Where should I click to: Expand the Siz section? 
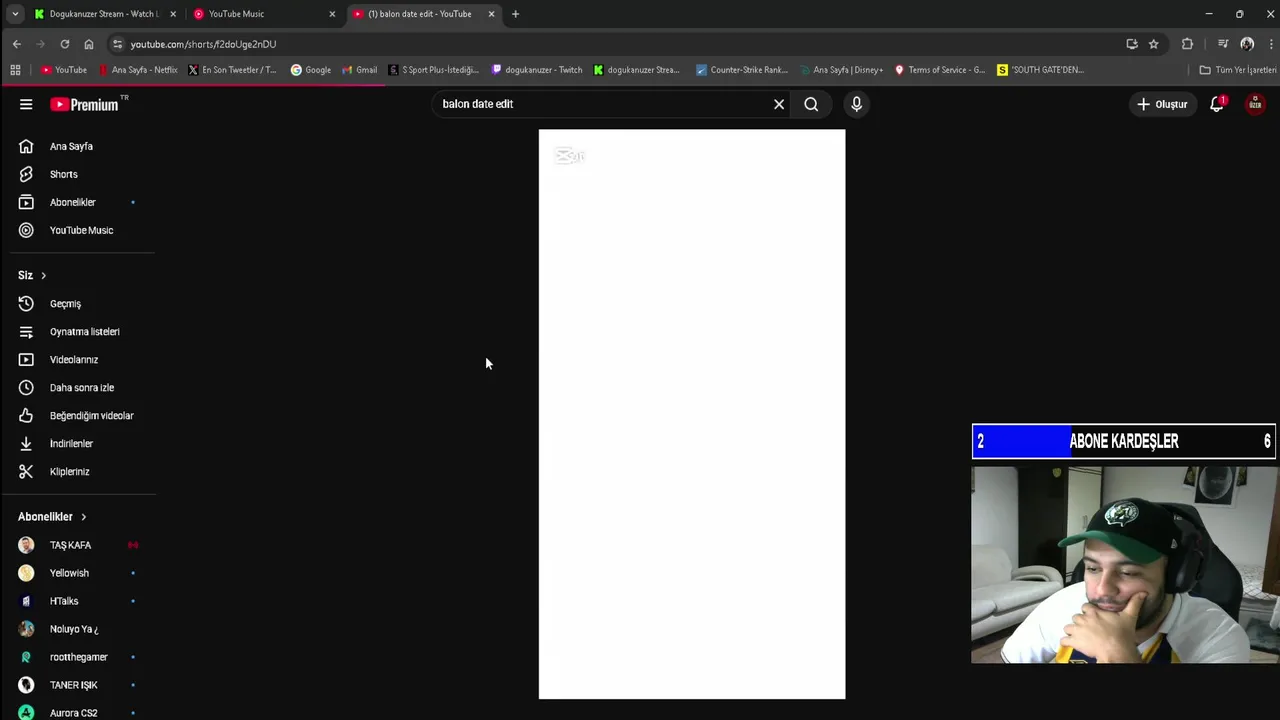[32, 275]
